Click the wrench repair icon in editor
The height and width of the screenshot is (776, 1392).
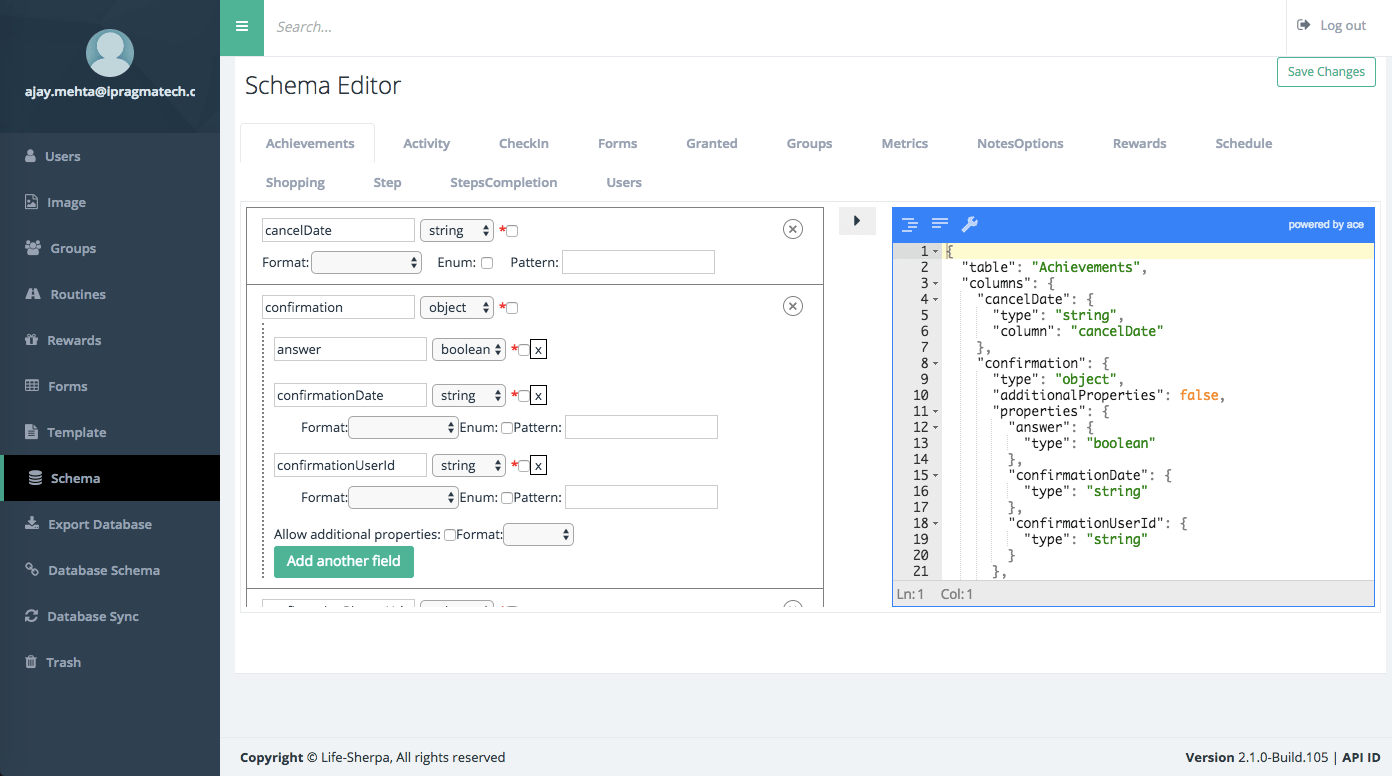click(970, 224)
